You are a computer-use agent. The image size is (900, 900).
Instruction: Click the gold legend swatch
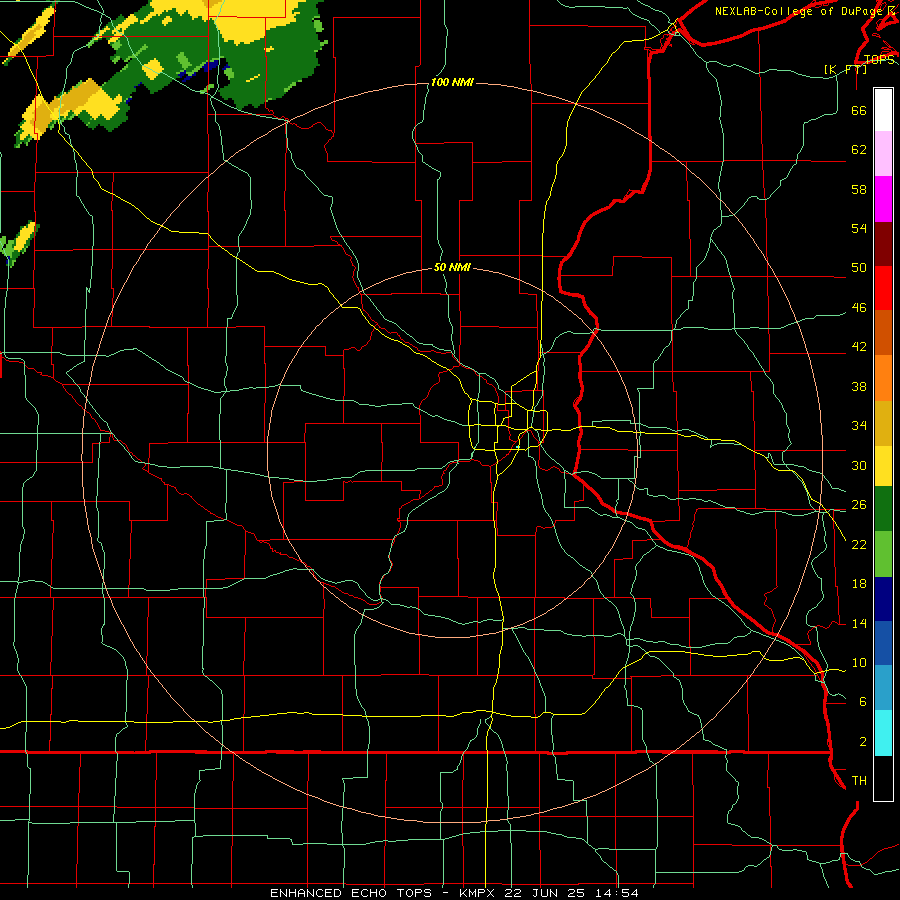click(x=883, y=423)
